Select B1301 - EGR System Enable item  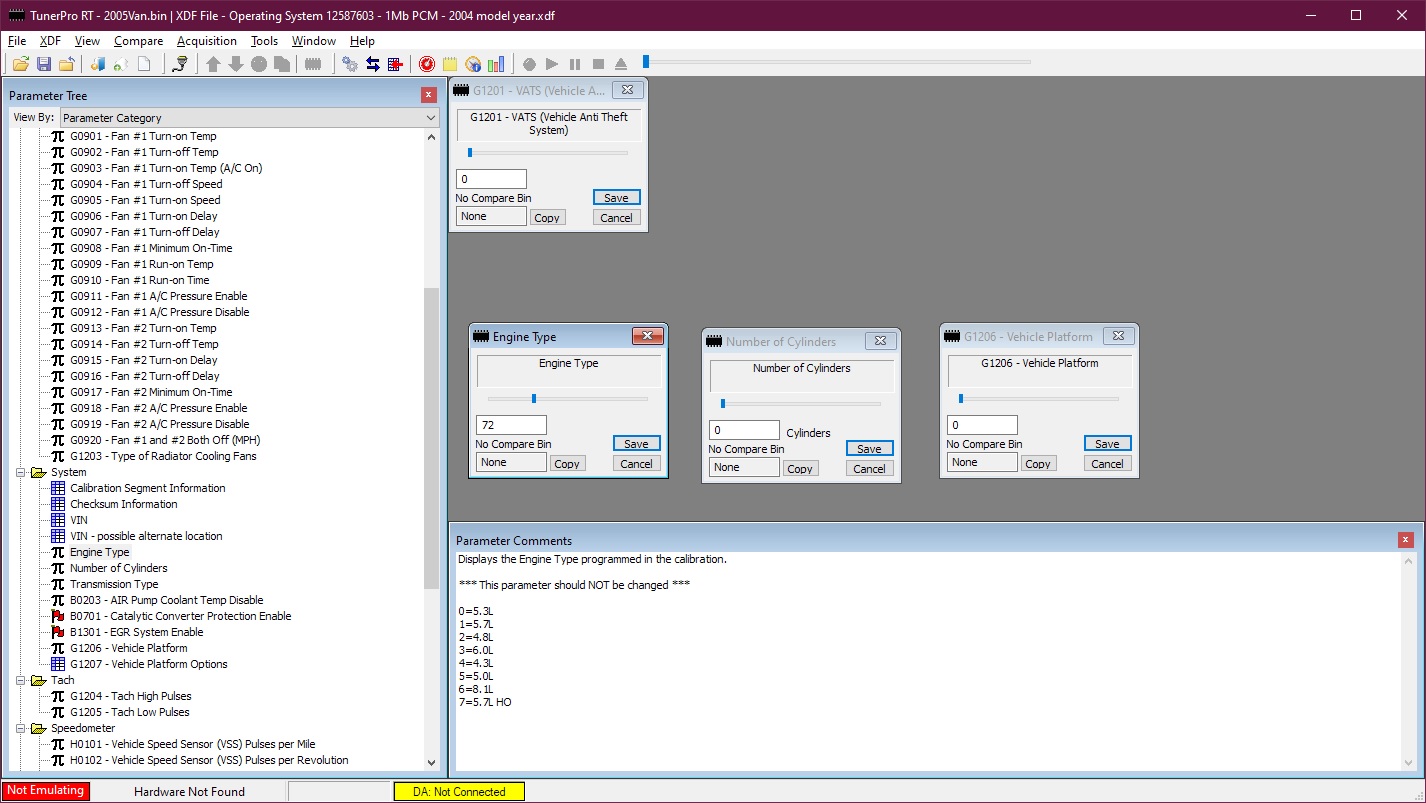[x=137, y=632]
